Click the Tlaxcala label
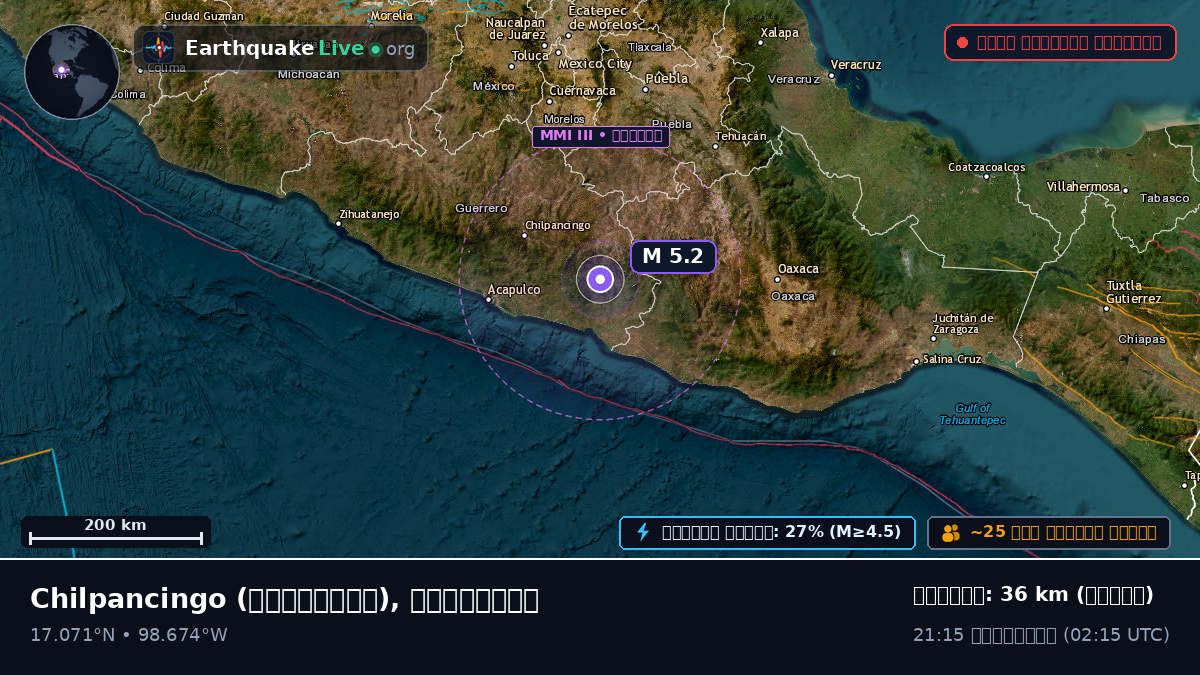The image size is (1200, 675). click(650, 47)
